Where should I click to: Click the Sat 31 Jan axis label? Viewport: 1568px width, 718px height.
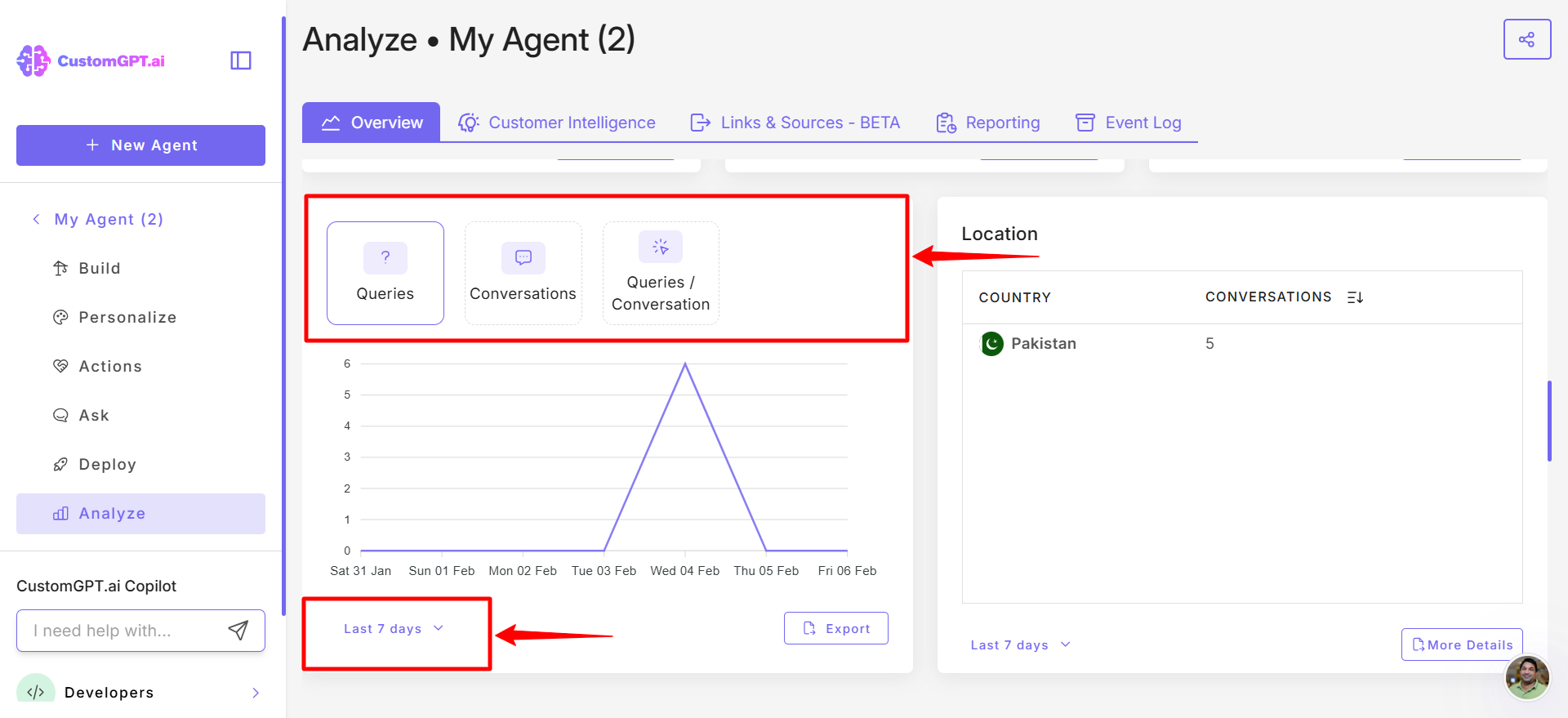pyautogui.click(x=360, y=571)
